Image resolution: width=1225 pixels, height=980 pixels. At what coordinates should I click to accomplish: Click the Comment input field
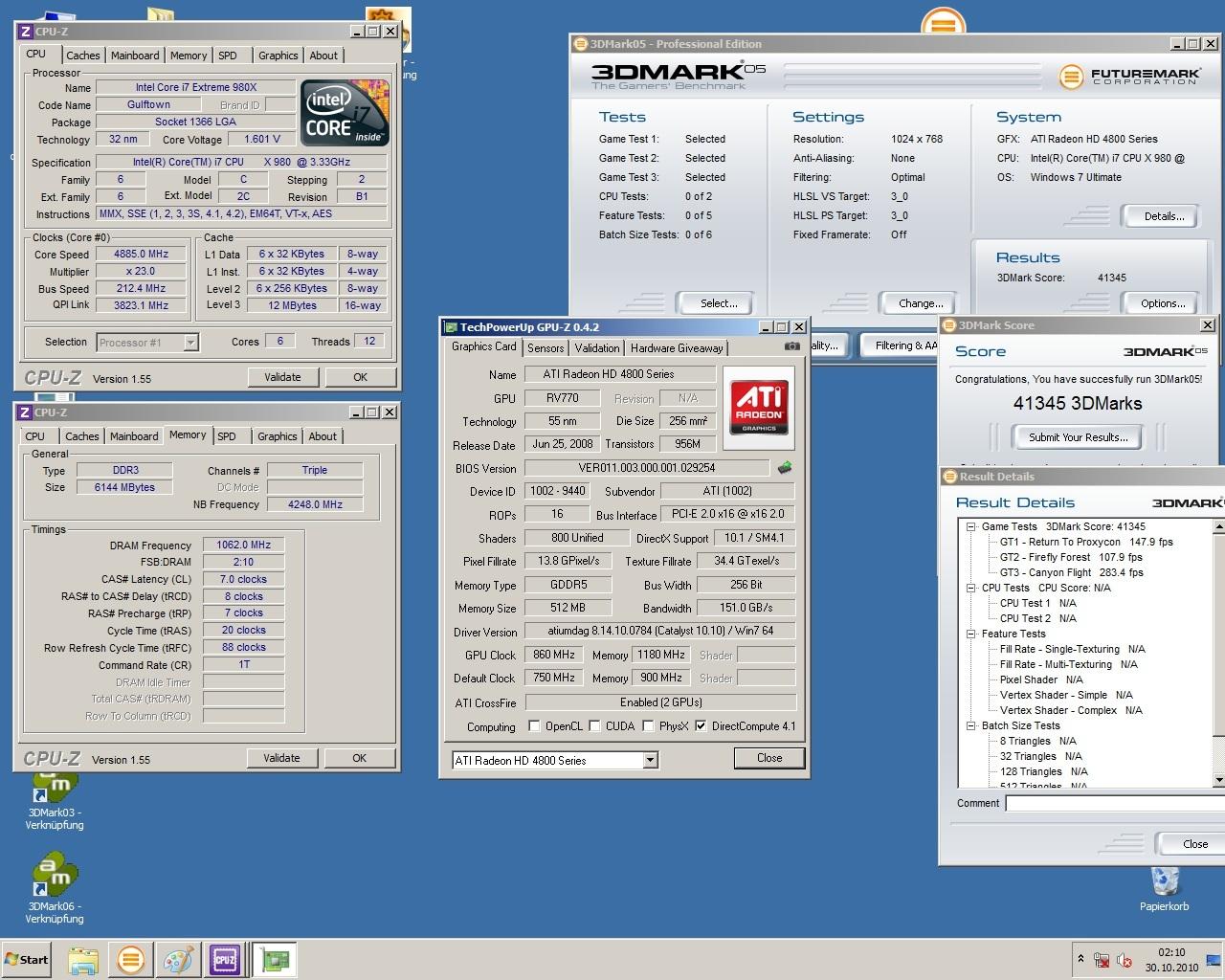pos(1115,803)
